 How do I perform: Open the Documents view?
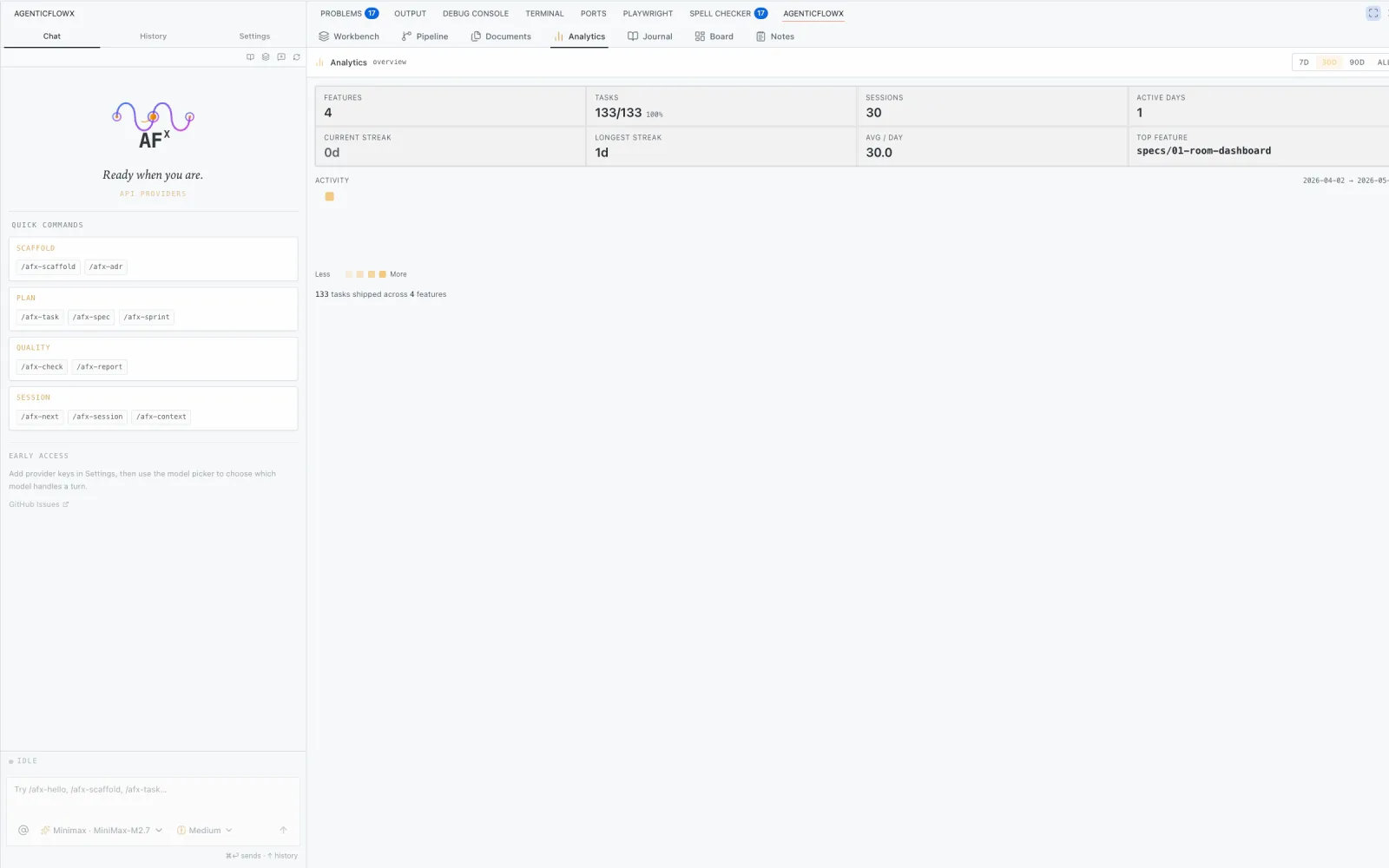[501, 36]
